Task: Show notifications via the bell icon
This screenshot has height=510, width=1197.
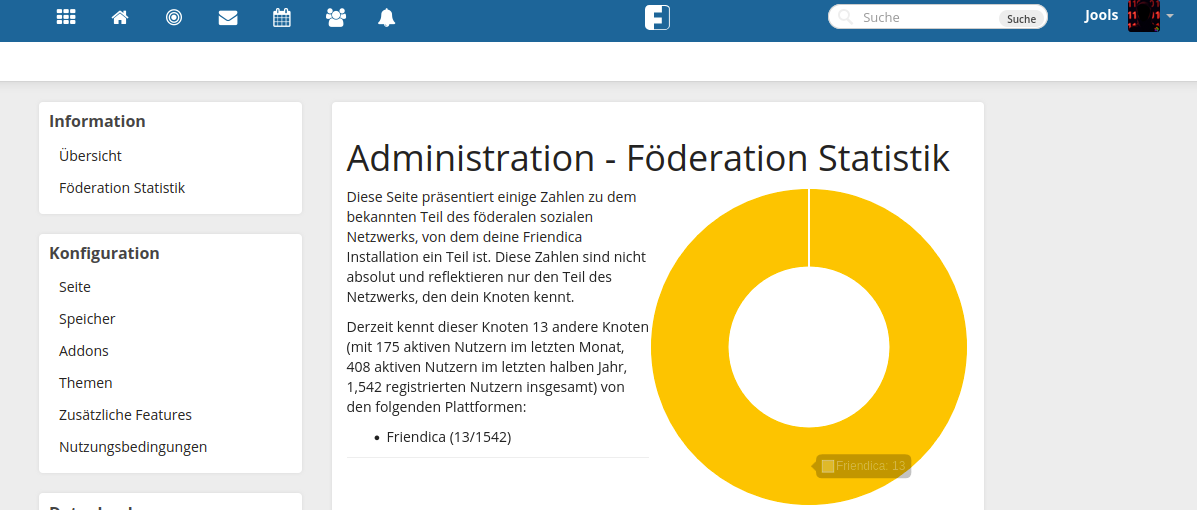Action: tap(387, 17)
